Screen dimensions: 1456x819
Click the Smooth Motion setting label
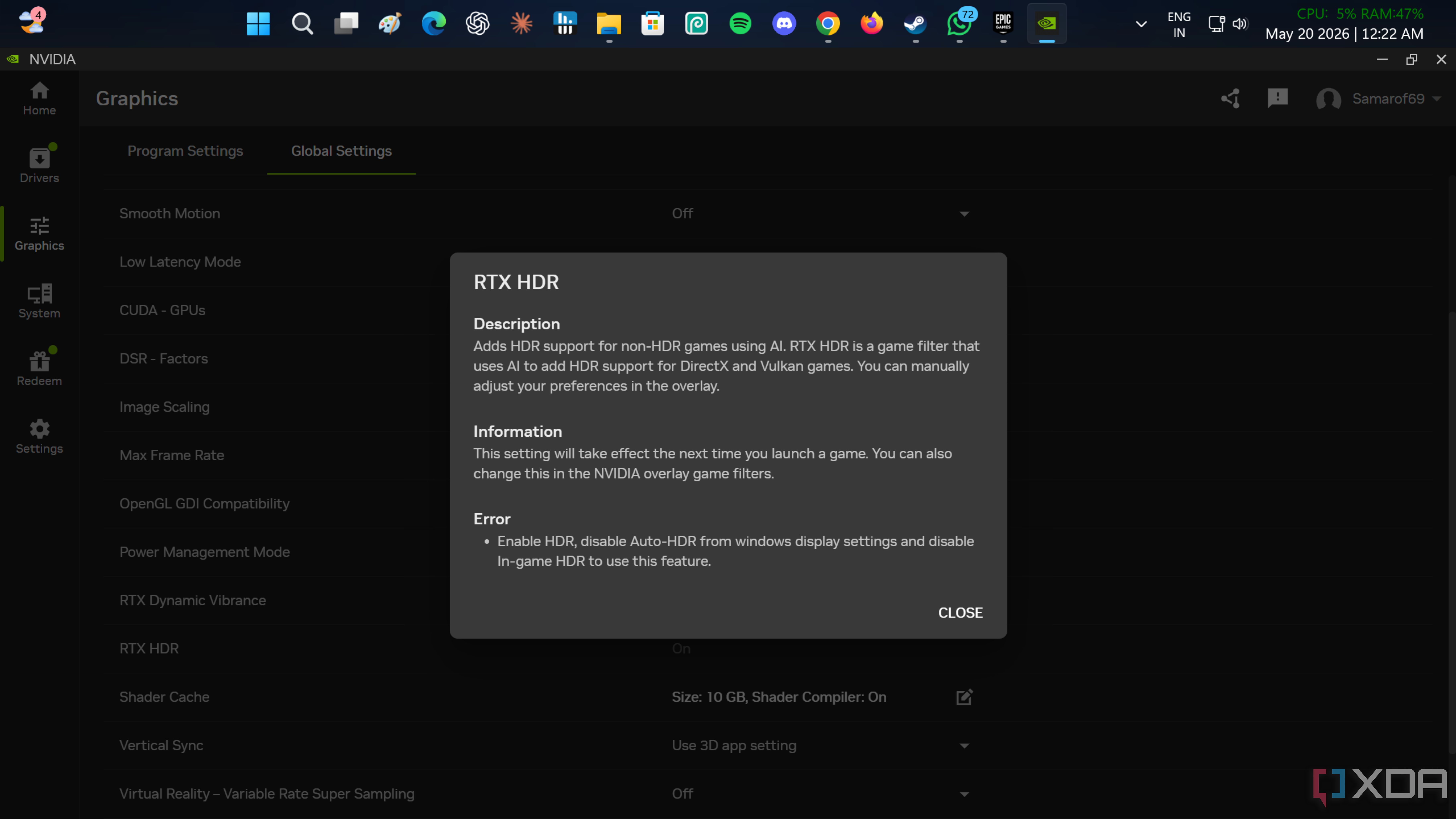point(170,214)
